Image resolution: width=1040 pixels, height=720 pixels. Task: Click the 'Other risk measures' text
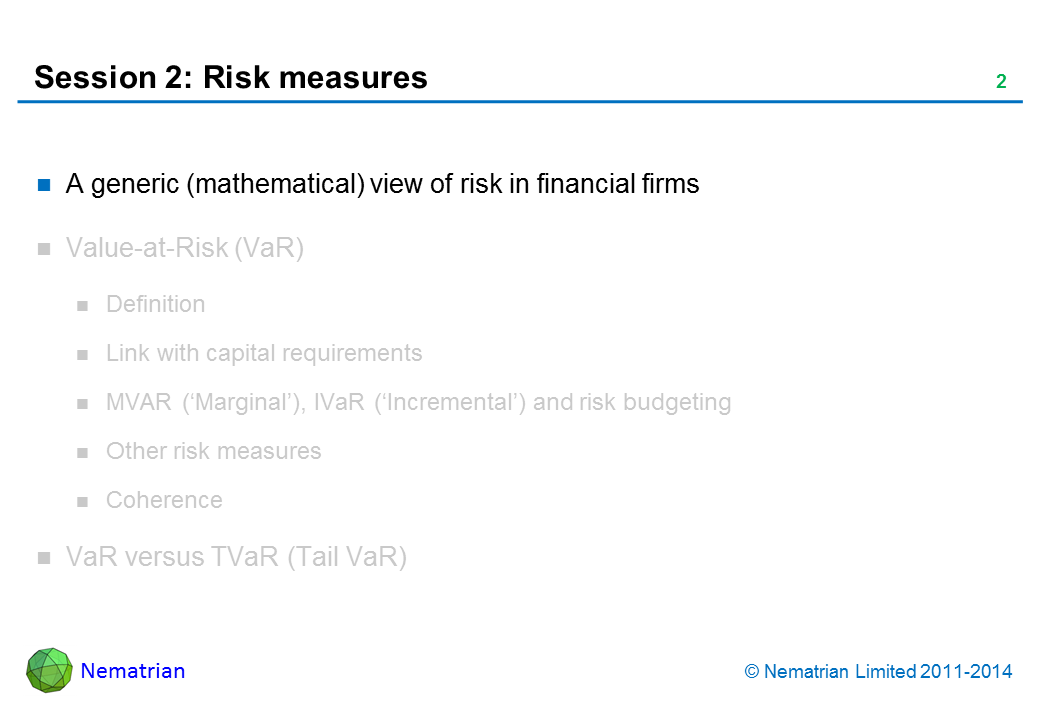tap(214, 451)
